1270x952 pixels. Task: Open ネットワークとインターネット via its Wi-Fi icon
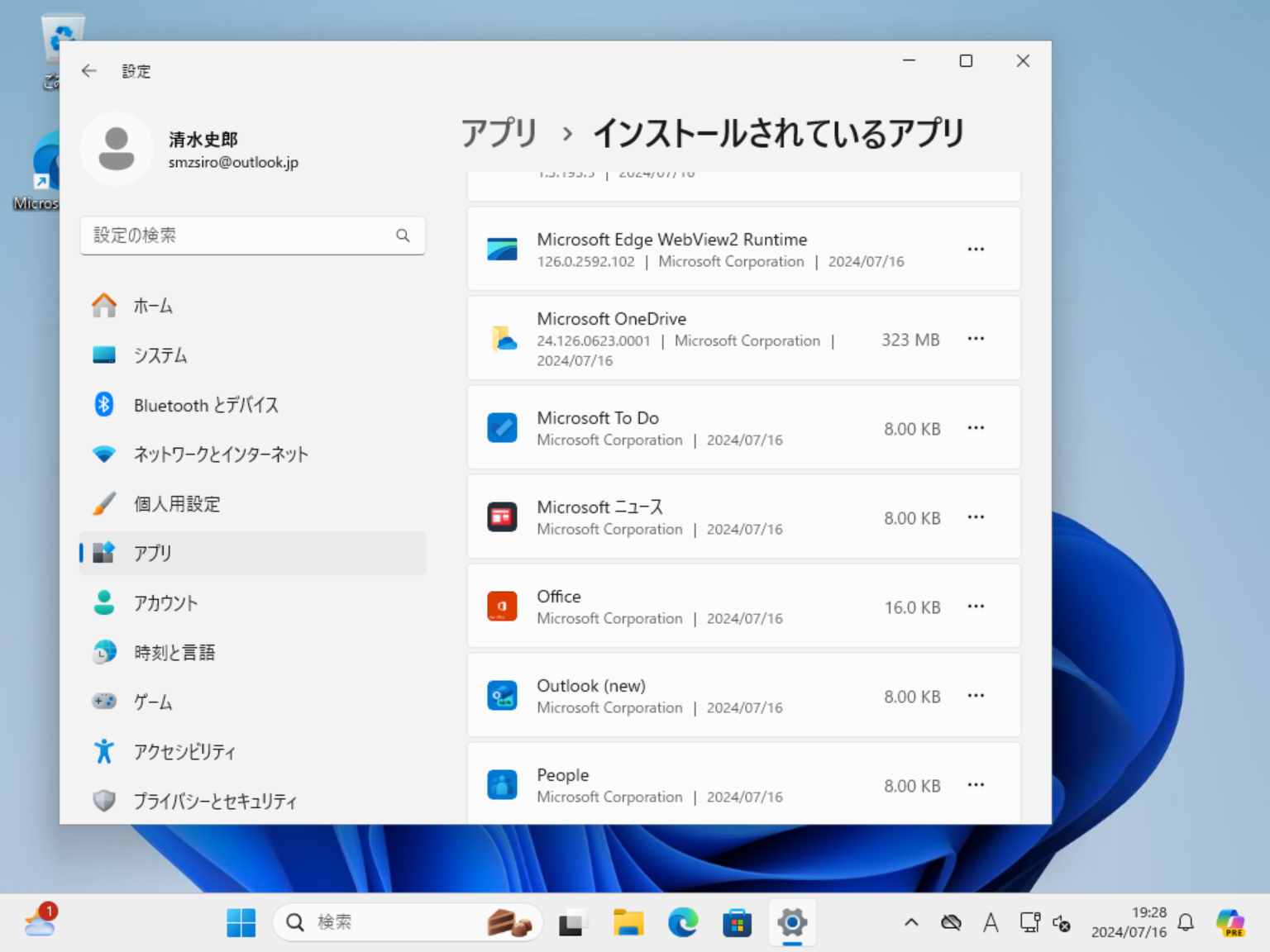tap(104, 454)
